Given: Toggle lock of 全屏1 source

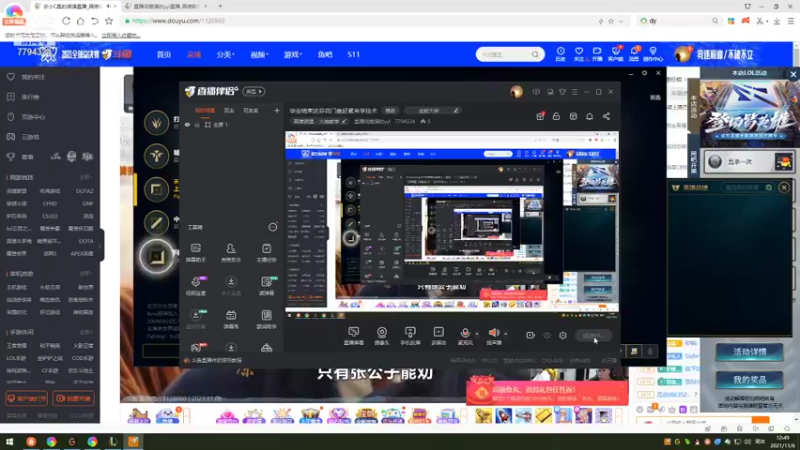Looking at the screenshot, I should tap(197, 124).
